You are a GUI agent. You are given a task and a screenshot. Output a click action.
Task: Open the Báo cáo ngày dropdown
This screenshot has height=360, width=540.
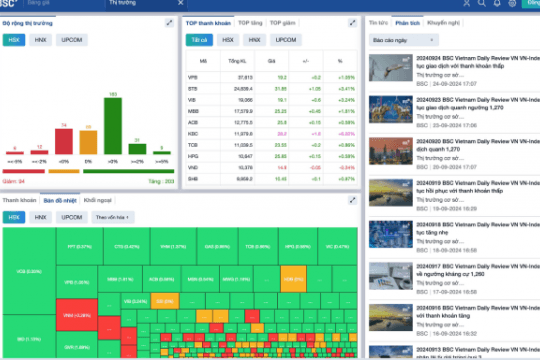[x=403, y=40]
